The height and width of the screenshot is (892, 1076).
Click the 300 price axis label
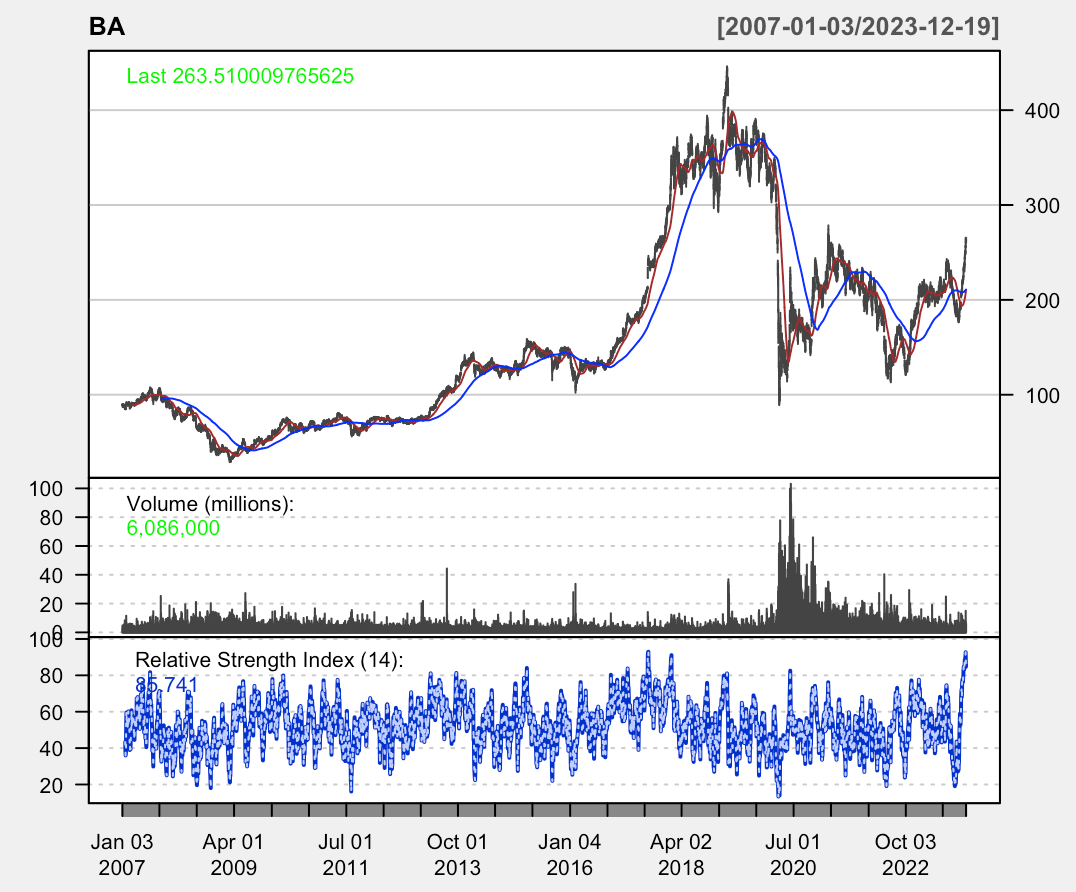(1042, 205)
